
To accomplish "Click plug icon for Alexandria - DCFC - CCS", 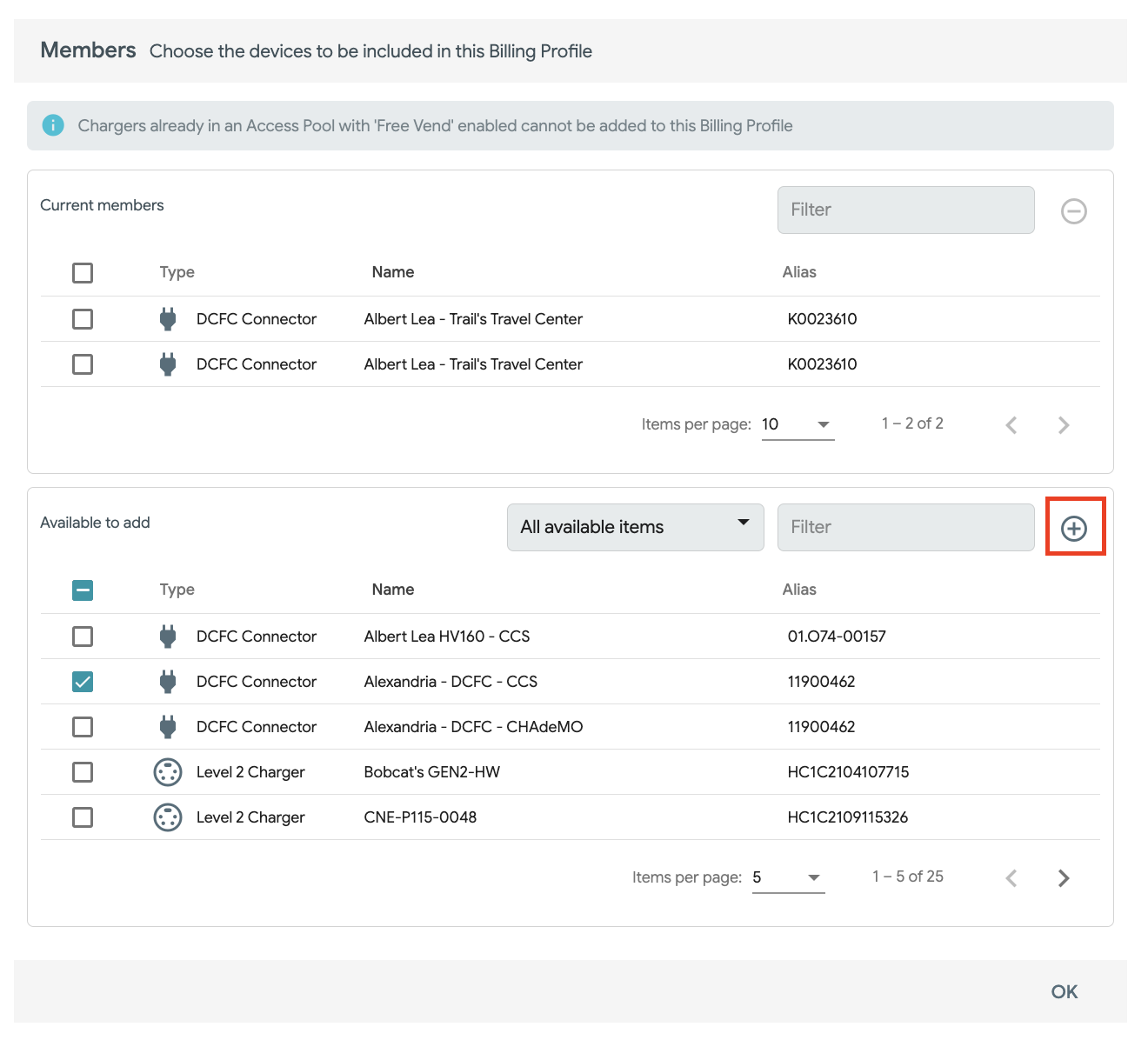I will point(168,682).
